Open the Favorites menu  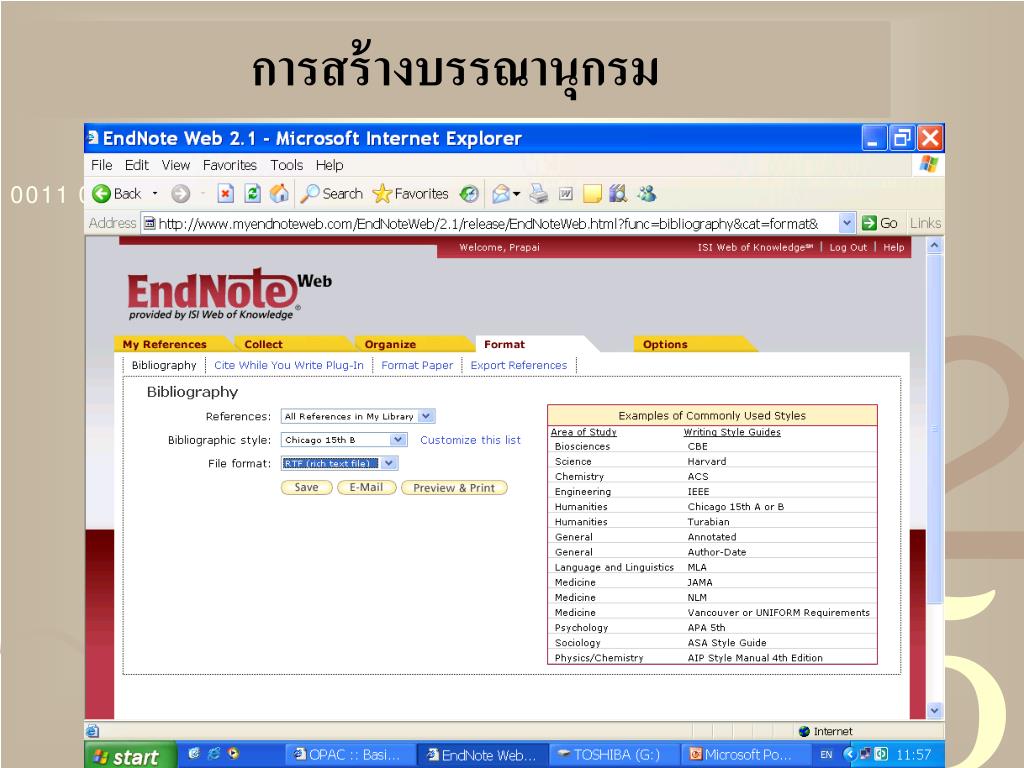point(230,165)
